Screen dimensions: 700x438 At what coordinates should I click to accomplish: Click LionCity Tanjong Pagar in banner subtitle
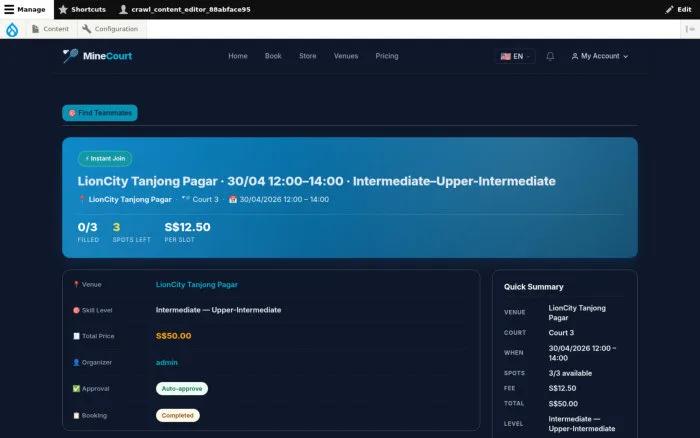[x=130, y=200]
